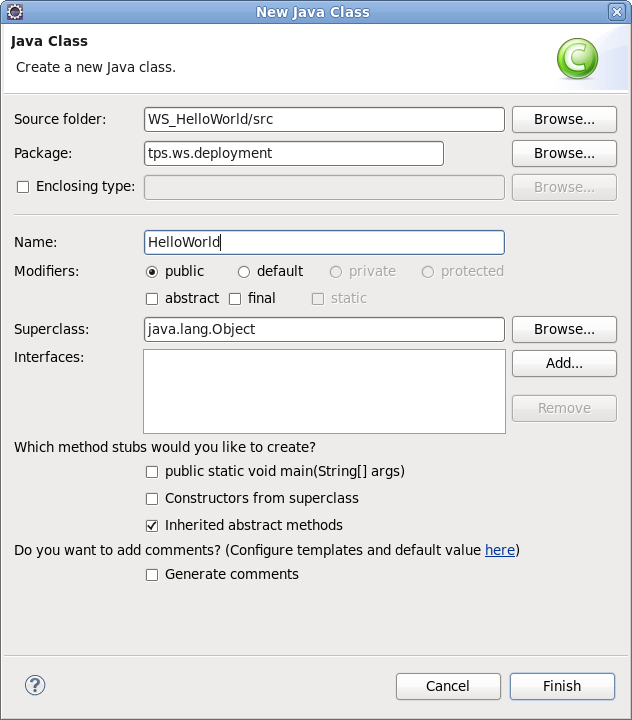Toggle the Generate comments checkbox

pos(152,575)
